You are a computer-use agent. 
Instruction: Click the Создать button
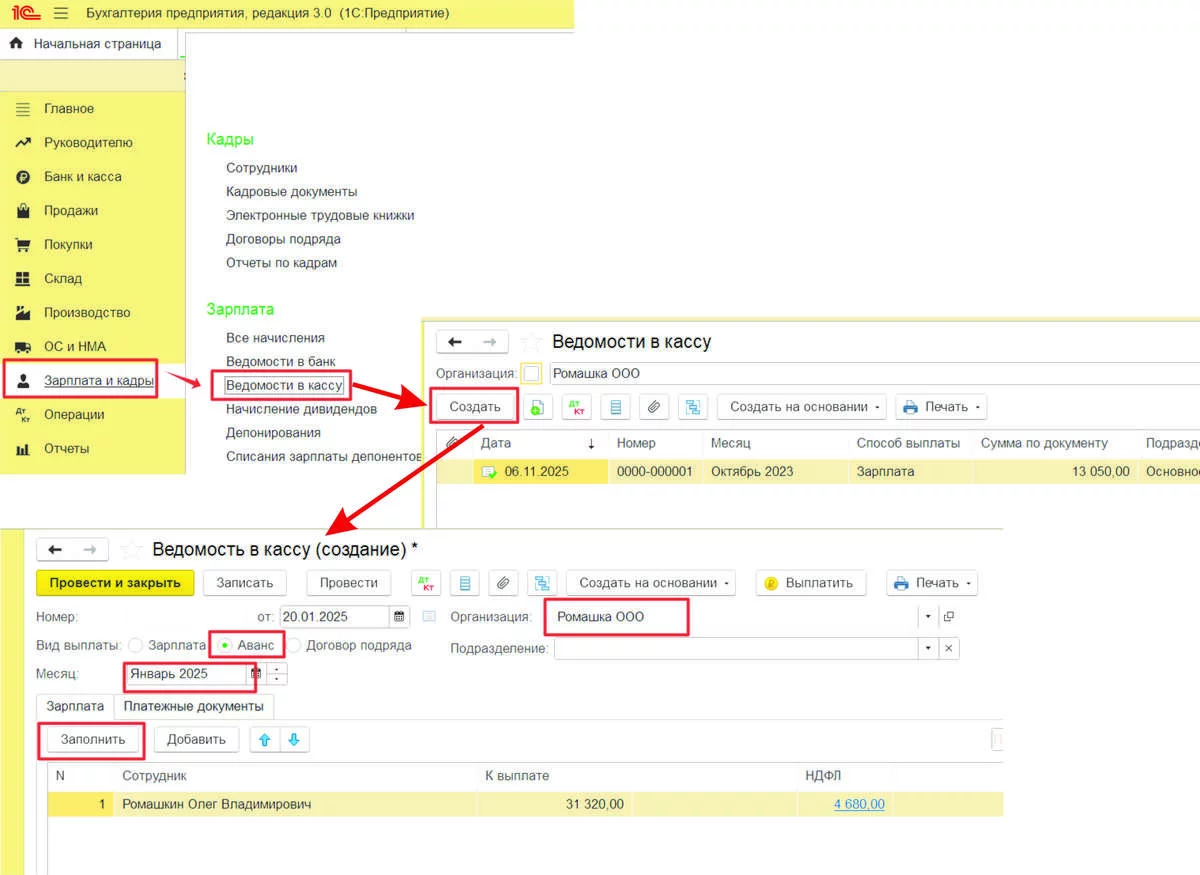(475, 407)
